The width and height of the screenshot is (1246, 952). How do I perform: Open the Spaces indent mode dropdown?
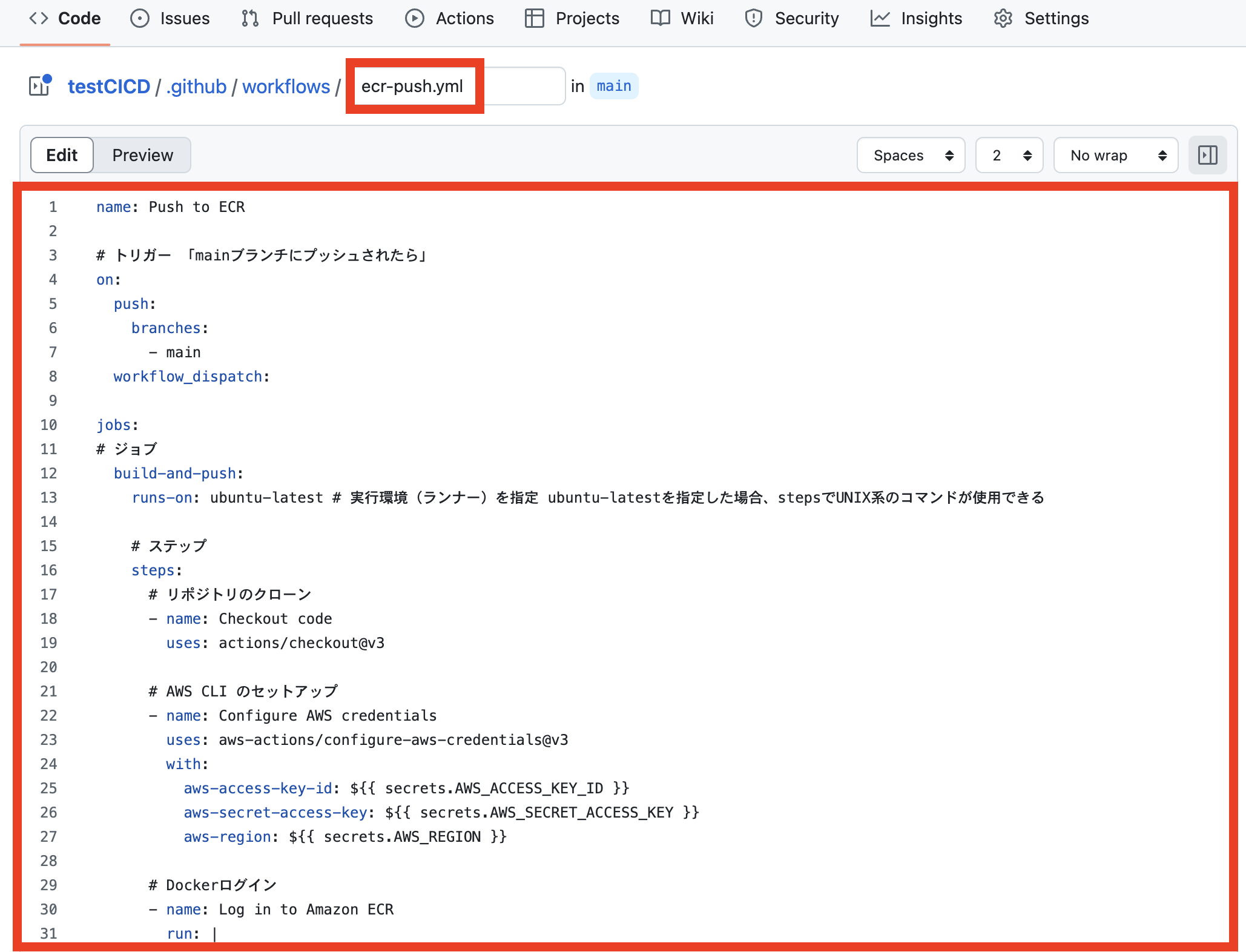pyautogui.click(x=911, y=156)
